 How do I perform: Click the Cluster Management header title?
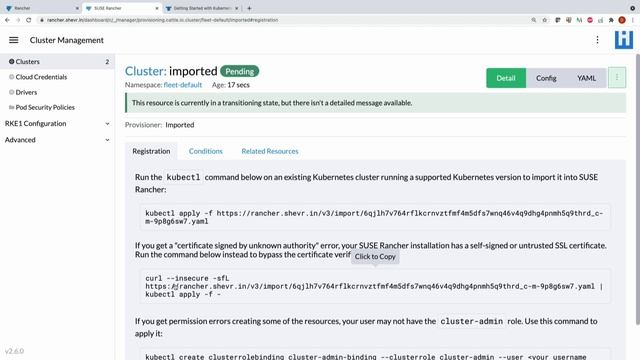67,40
